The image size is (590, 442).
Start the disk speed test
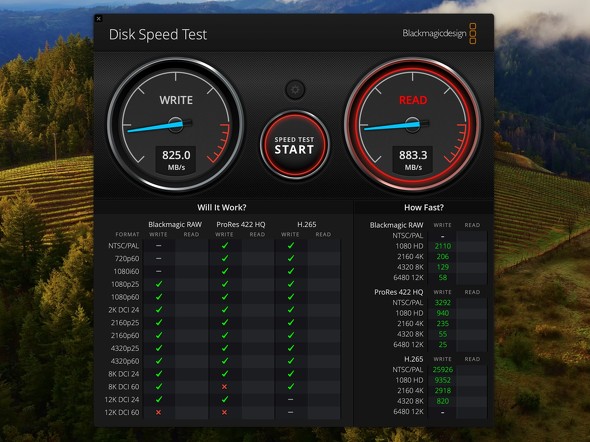click(x=294, y=145)
